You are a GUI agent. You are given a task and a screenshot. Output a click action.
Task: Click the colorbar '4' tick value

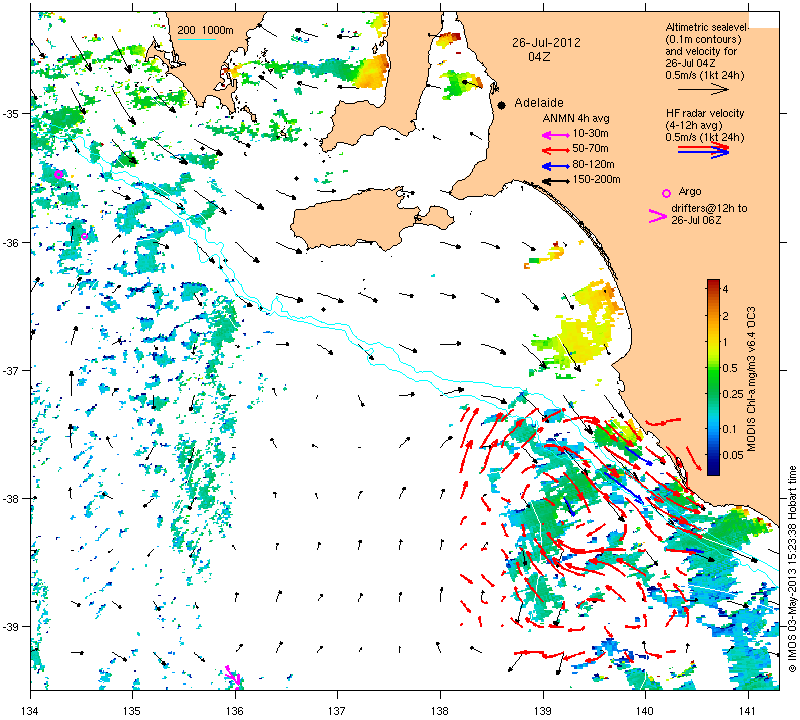726,289
